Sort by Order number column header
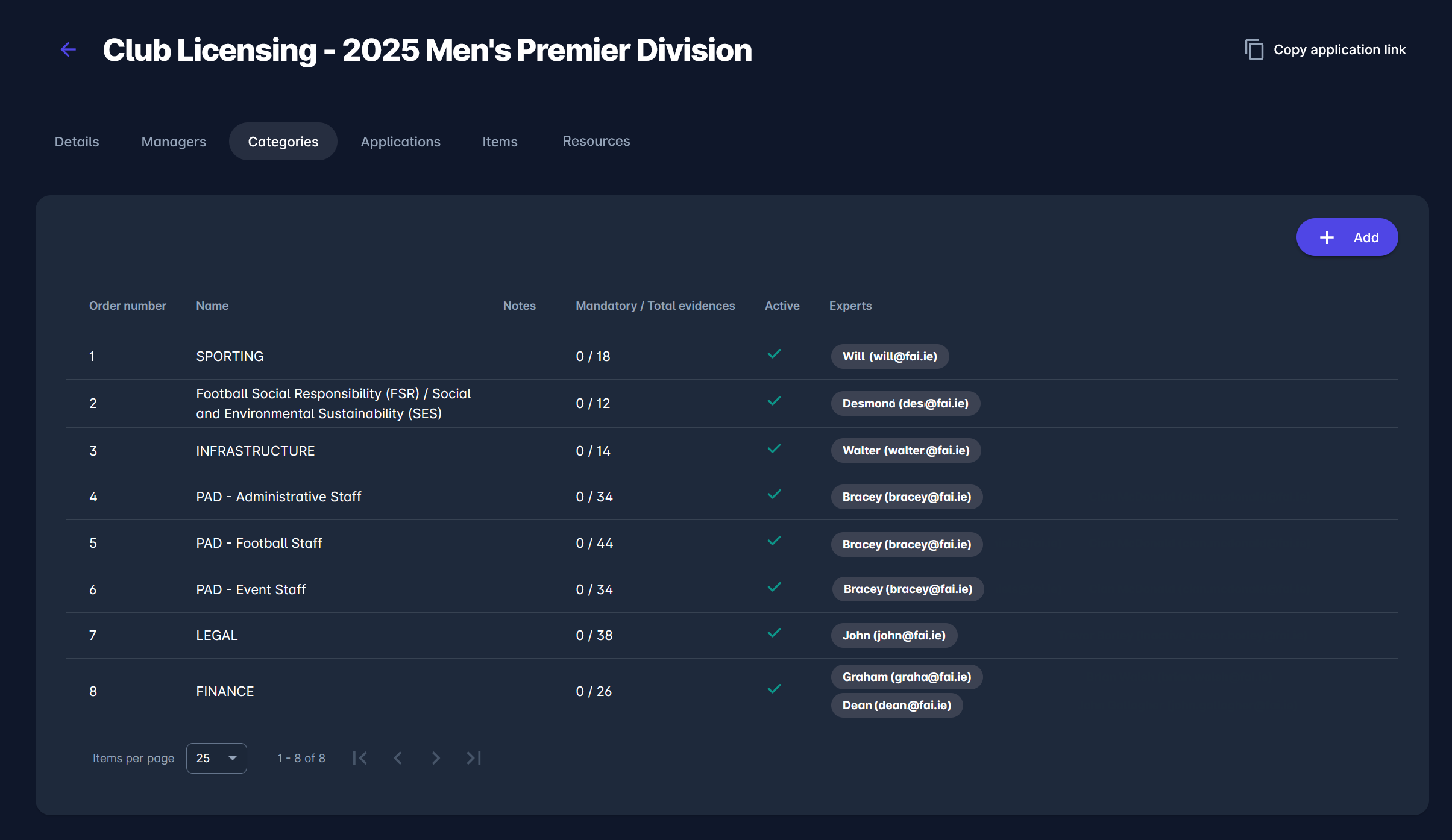 click(127, 306)
